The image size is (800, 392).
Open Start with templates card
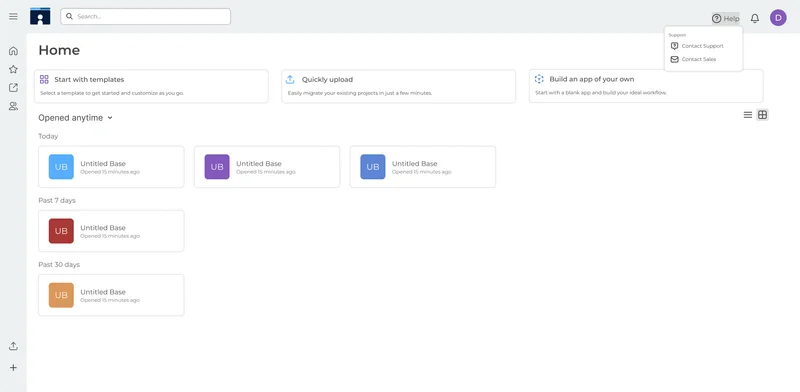coord(151,86)
